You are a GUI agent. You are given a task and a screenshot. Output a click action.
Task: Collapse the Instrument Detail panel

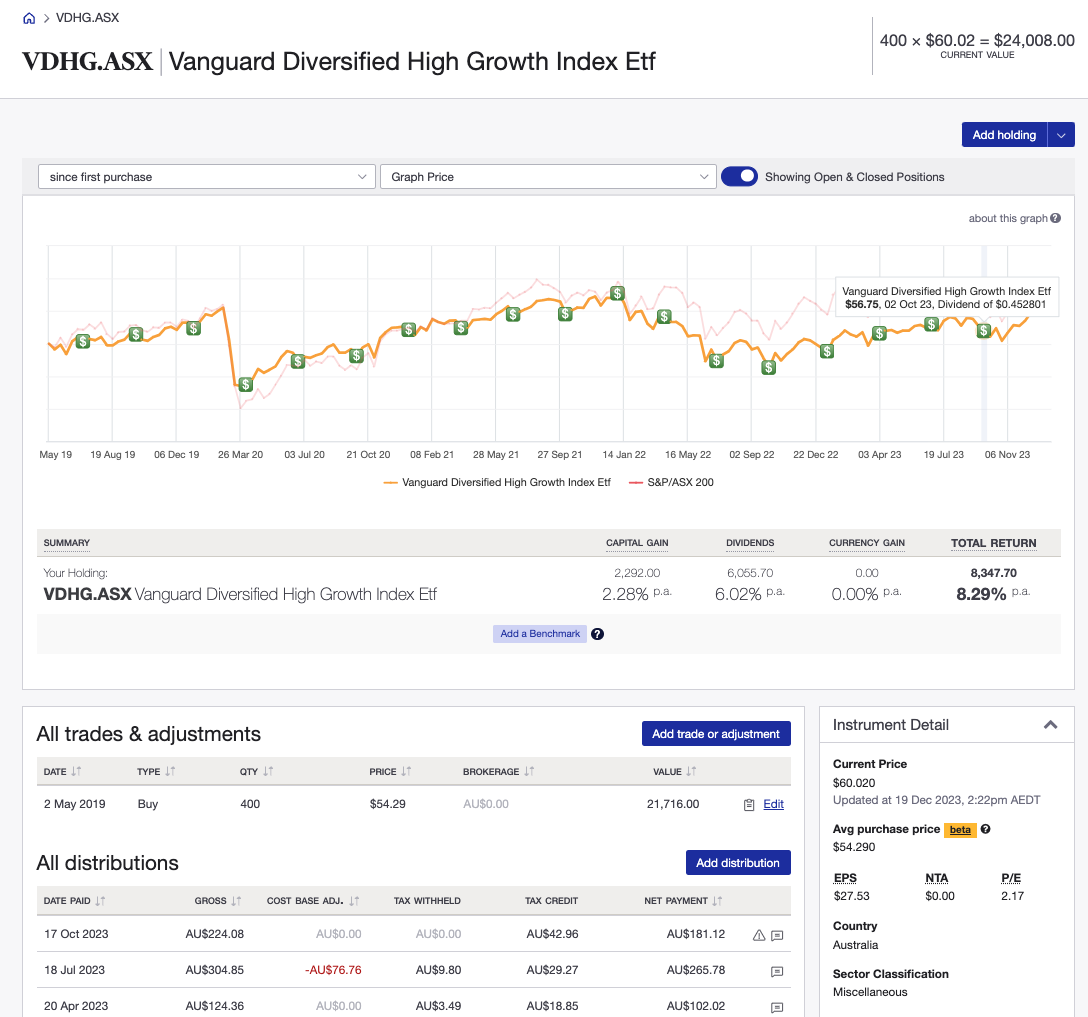coord(1050,724)
